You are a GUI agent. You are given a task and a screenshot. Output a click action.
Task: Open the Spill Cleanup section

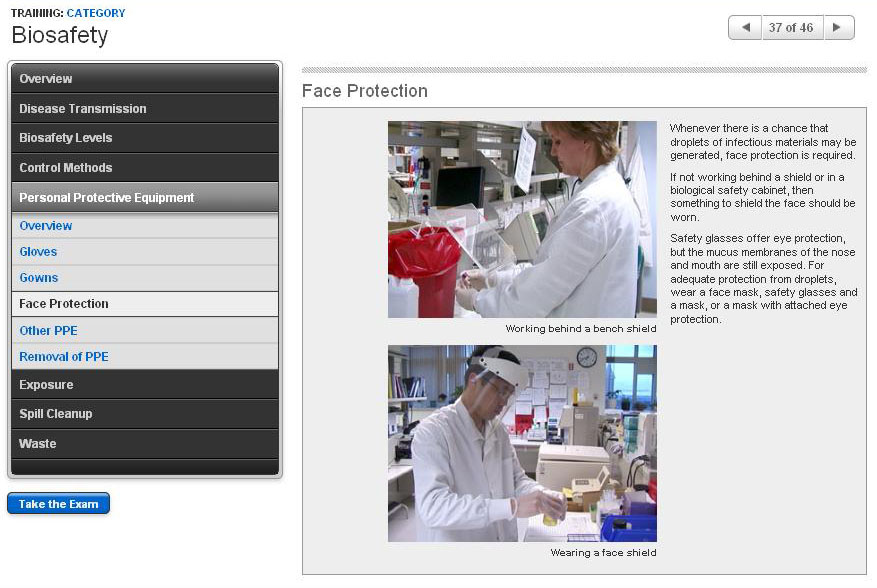[x=145, y=414]
